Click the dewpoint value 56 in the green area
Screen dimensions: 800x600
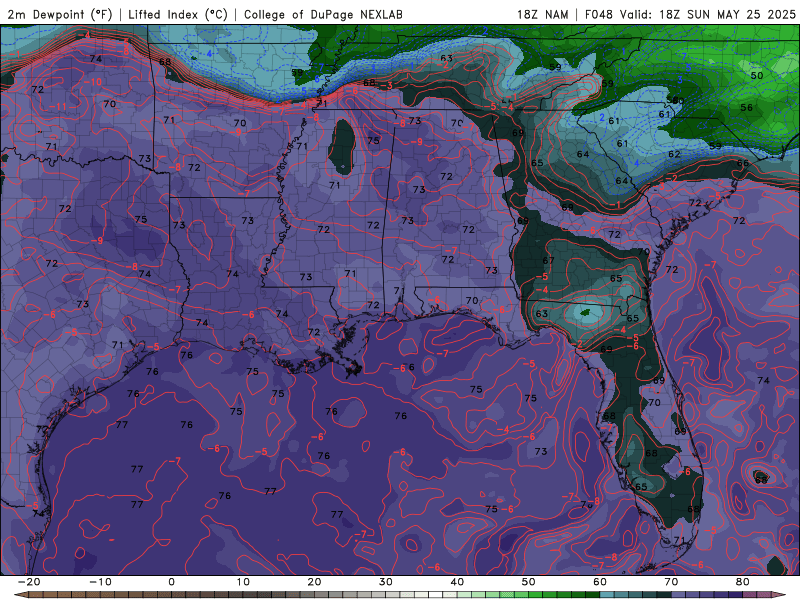[x=746, y=108]
